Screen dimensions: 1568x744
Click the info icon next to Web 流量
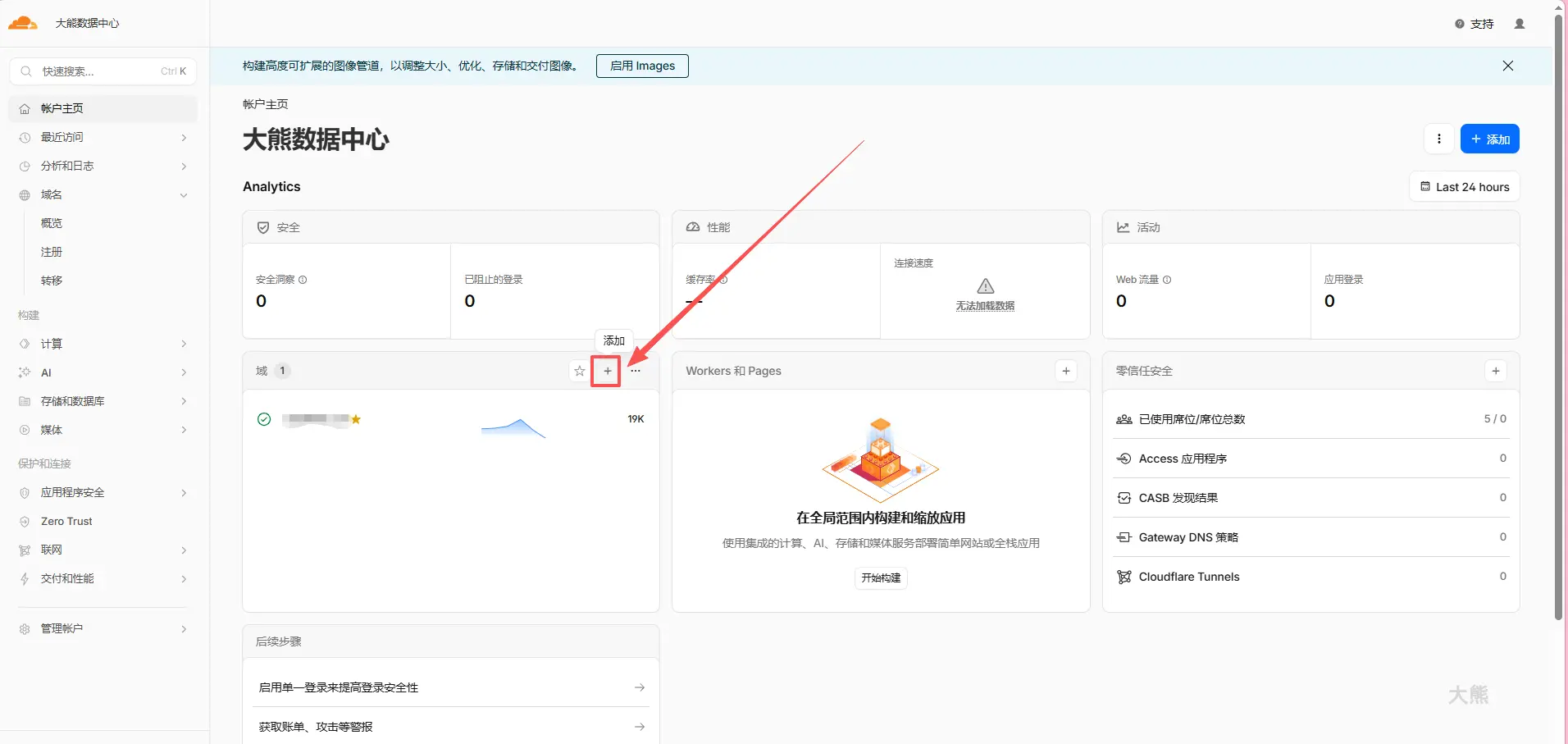1167,280
